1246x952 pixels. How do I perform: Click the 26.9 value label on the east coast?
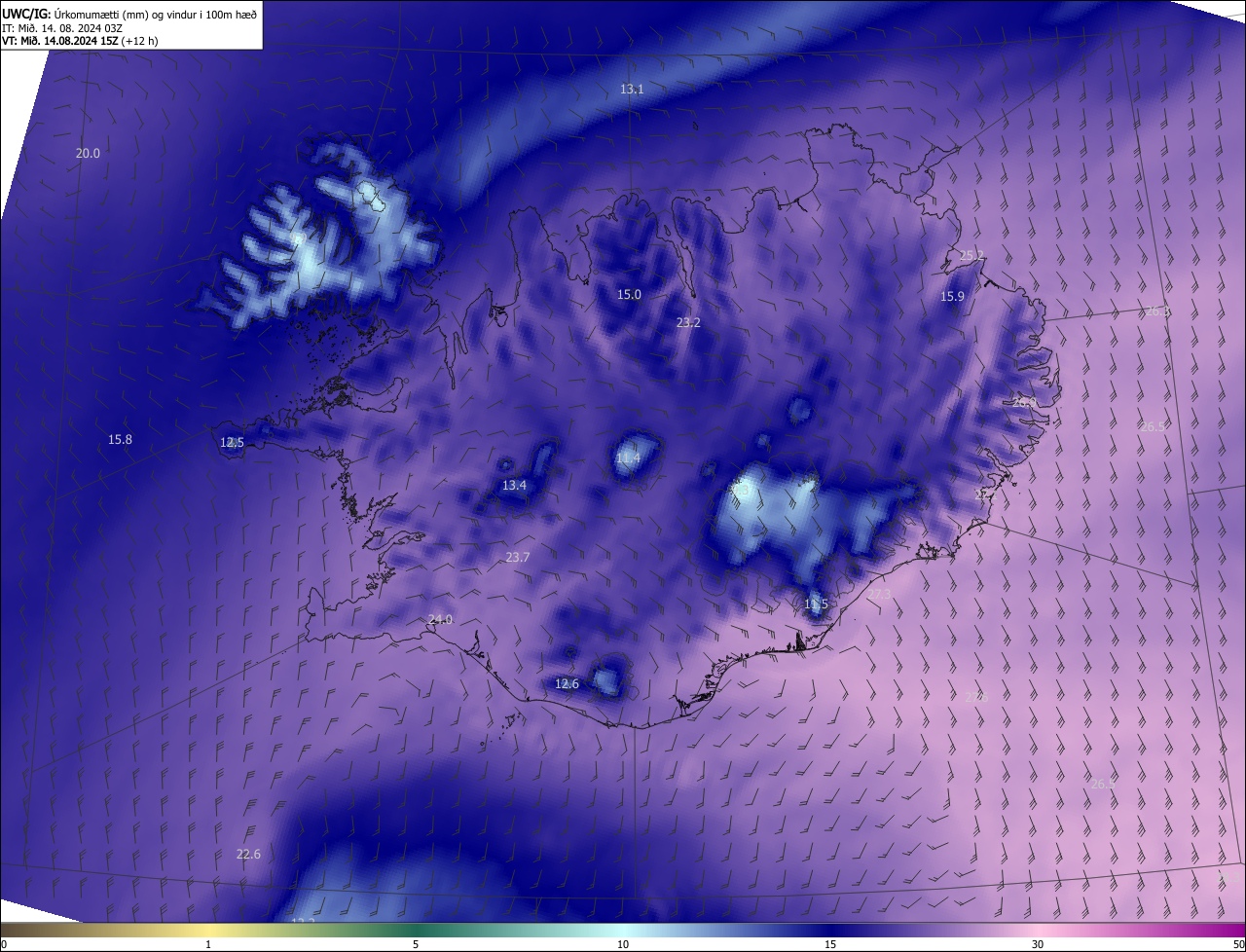[1024, 401]
